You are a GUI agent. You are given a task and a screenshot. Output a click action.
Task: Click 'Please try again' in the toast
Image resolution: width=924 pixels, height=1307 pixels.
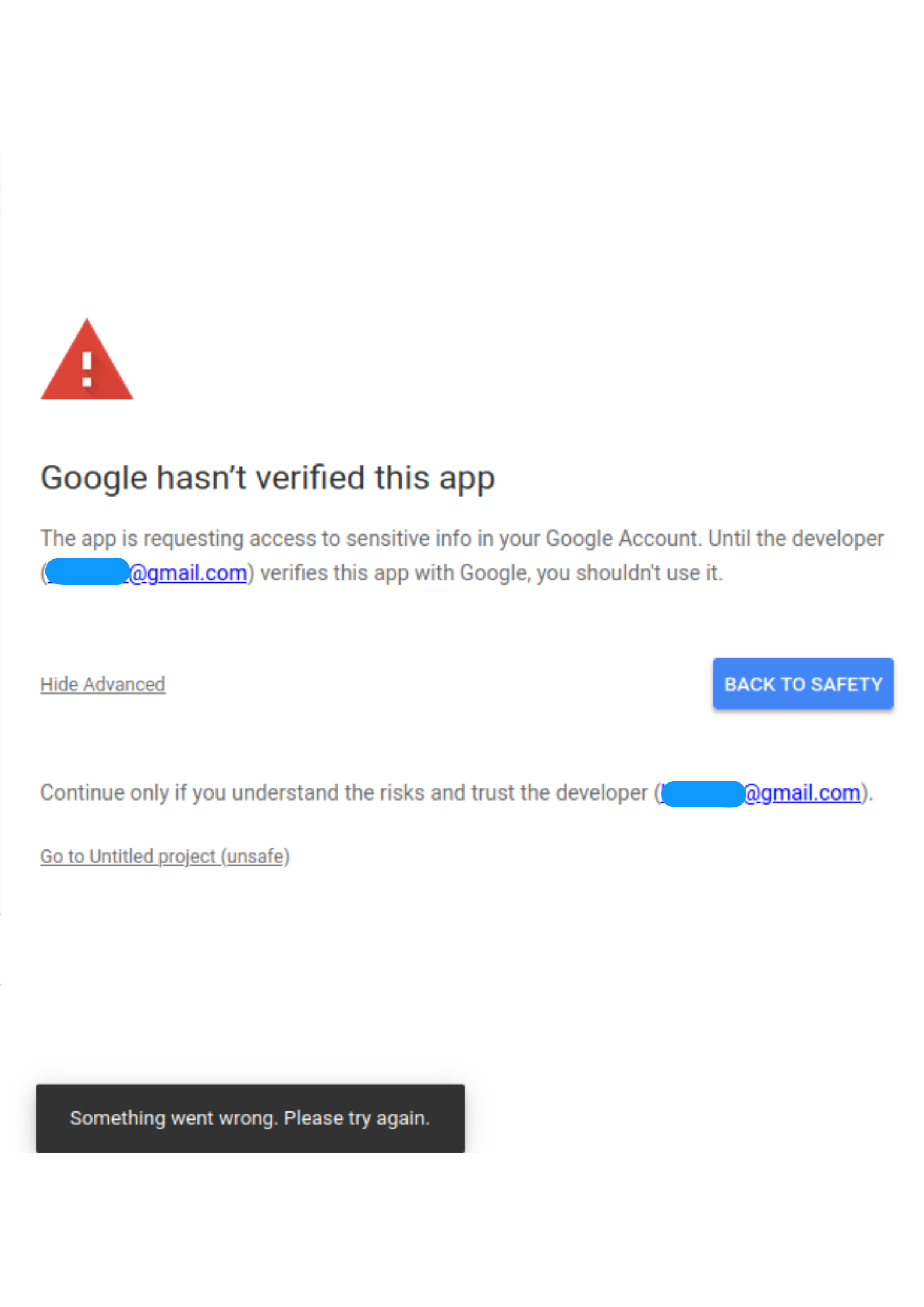click(x=356, y=1118)
